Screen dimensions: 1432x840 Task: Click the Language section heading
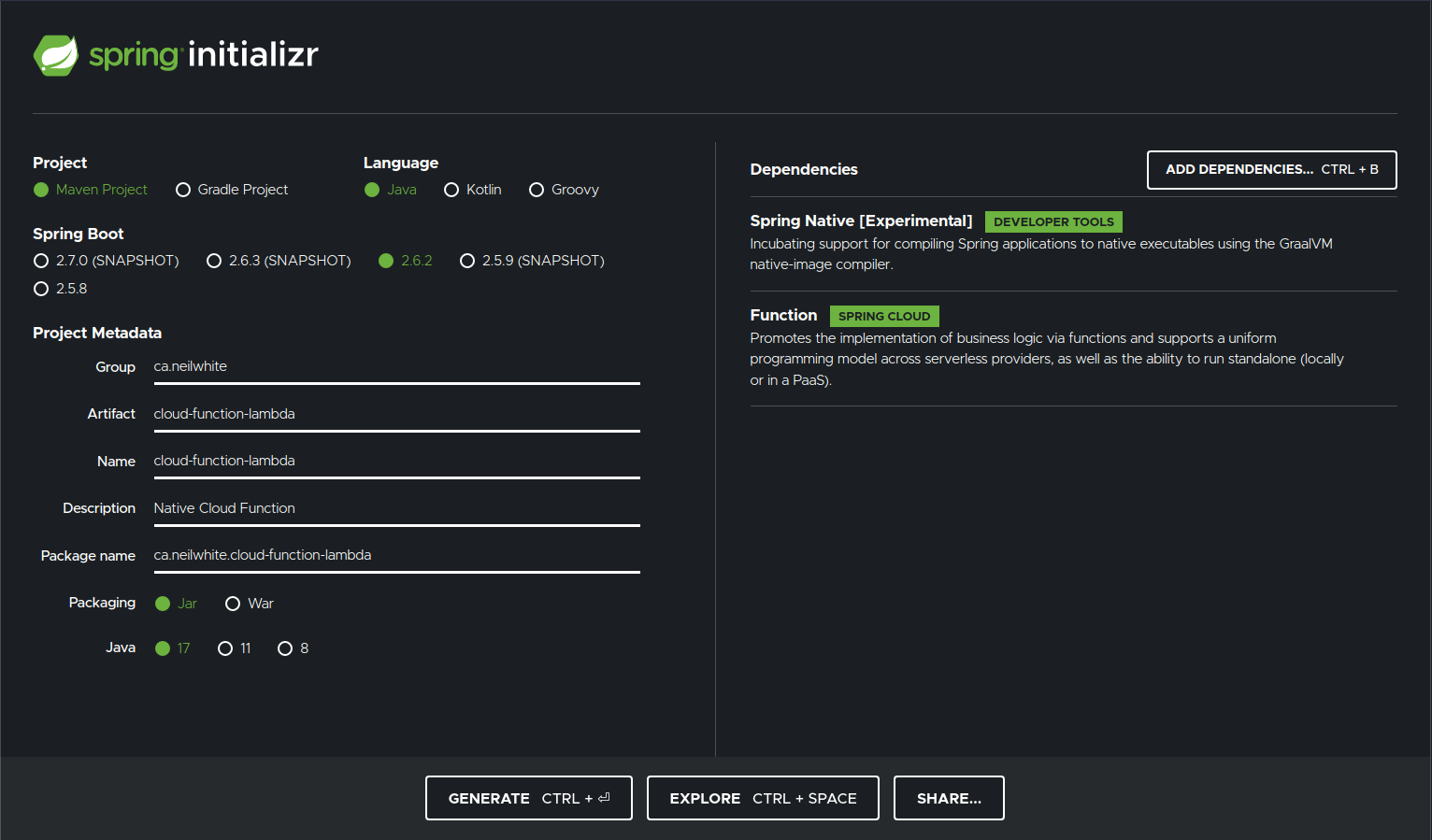pyautogui.click(x=401, y=163)
